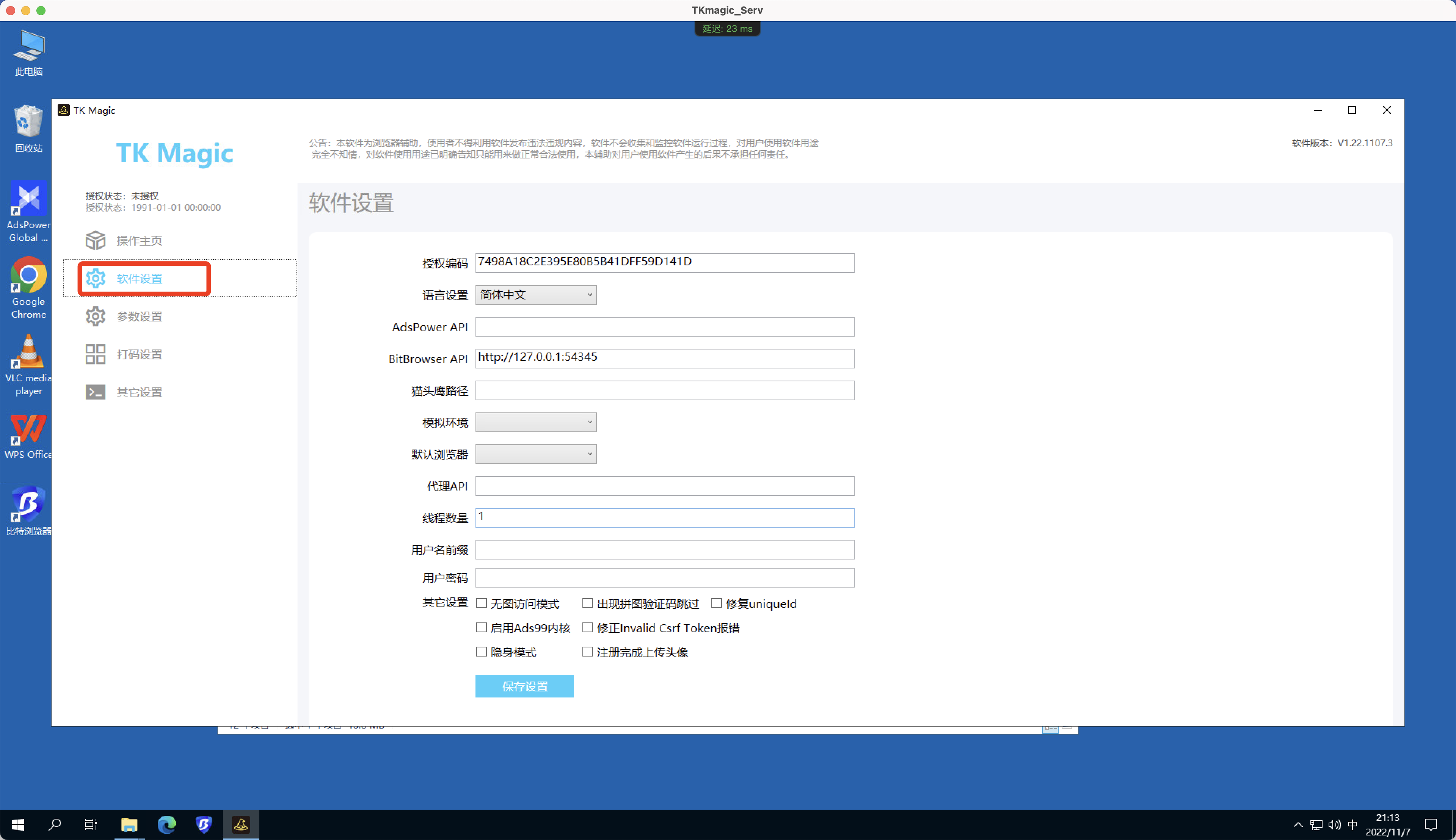Click the AdsPower API input box

(x=664, y=326)
